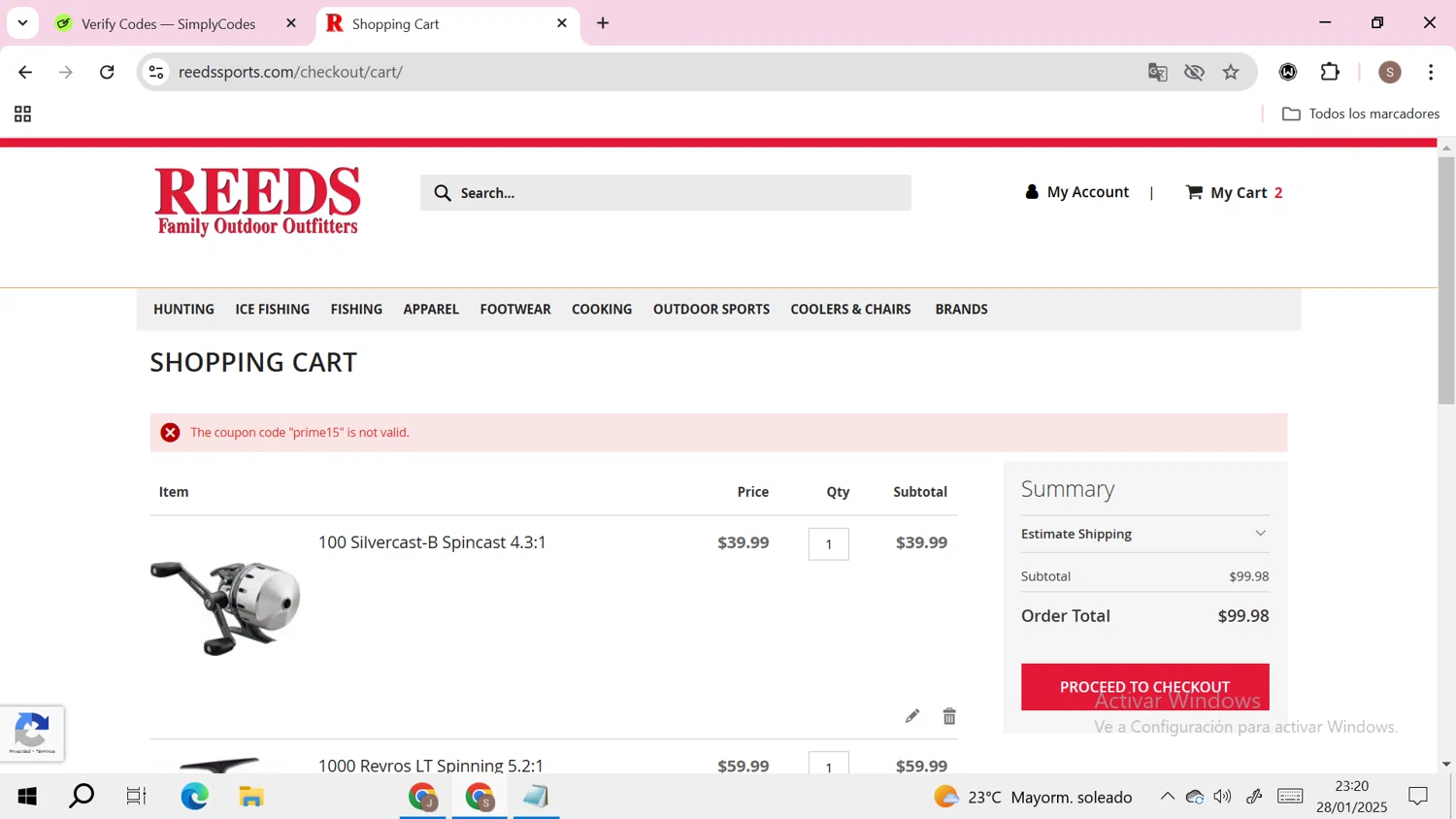Show hidden system tray icons
Viewport: 1456px width, 819px height.
click(x=1167, y=797)
